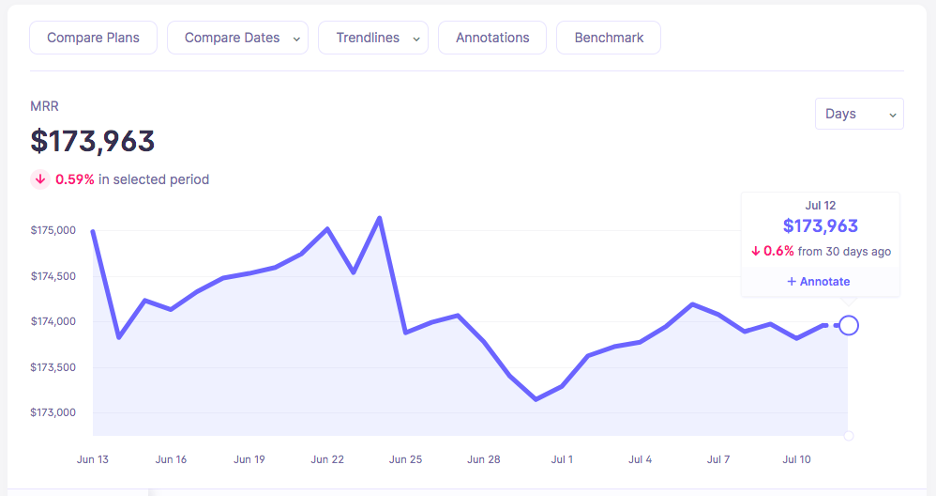This screenshot has height=496, width=936.
Task: Click the chart line lowest point near Jun 30
Action: pyautogui.click(x=536, y=399)
